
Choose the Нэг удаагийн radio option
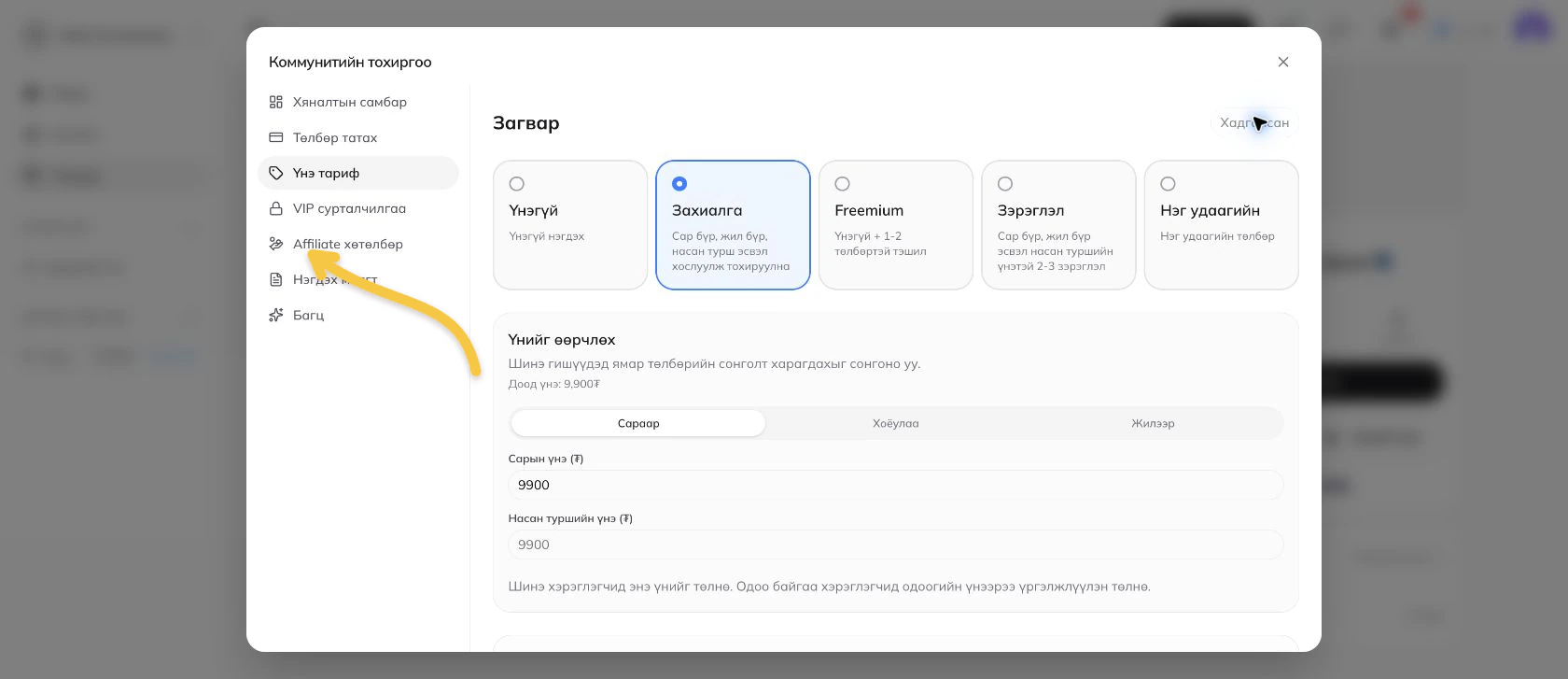tap(1169, 184)
